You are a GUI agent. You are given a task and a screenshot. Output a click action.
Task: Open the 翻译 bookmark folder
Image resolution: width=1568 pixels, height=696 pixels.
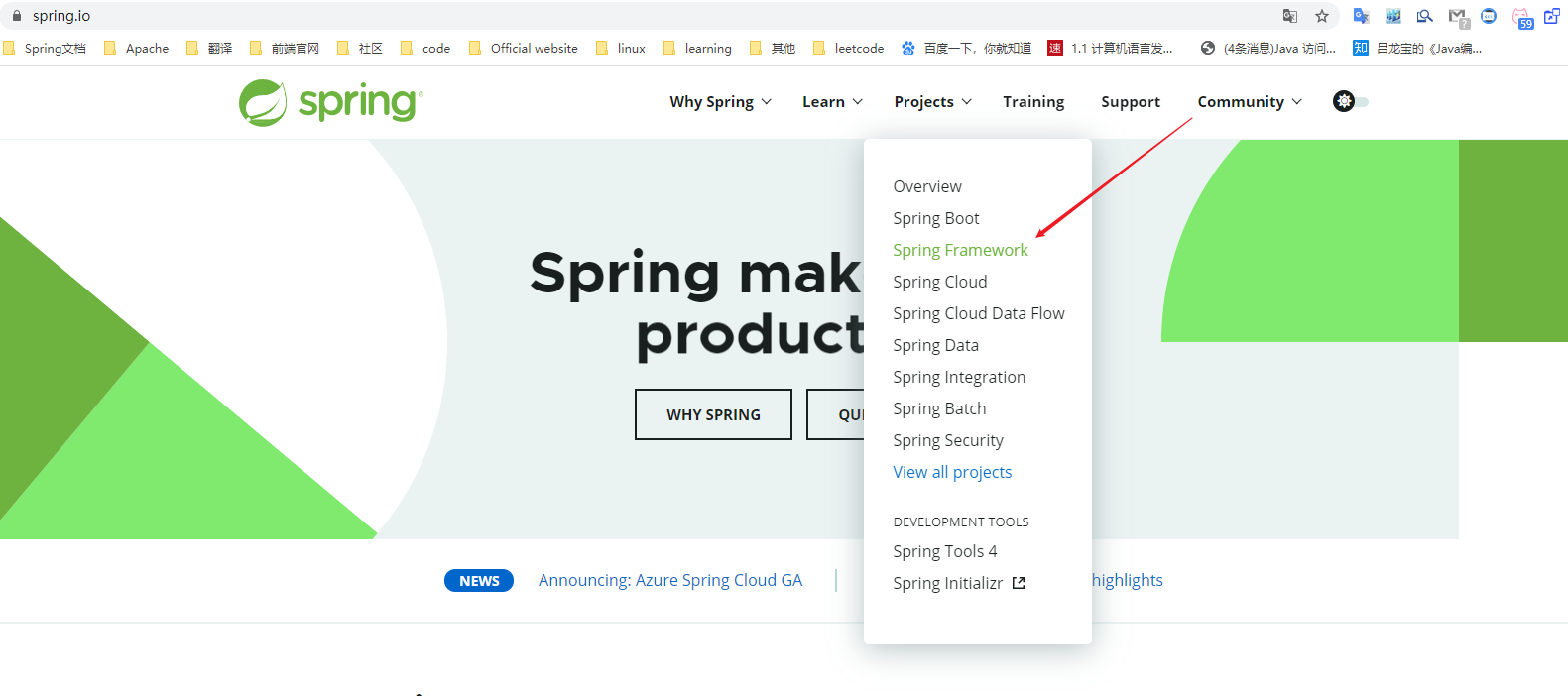209,48
